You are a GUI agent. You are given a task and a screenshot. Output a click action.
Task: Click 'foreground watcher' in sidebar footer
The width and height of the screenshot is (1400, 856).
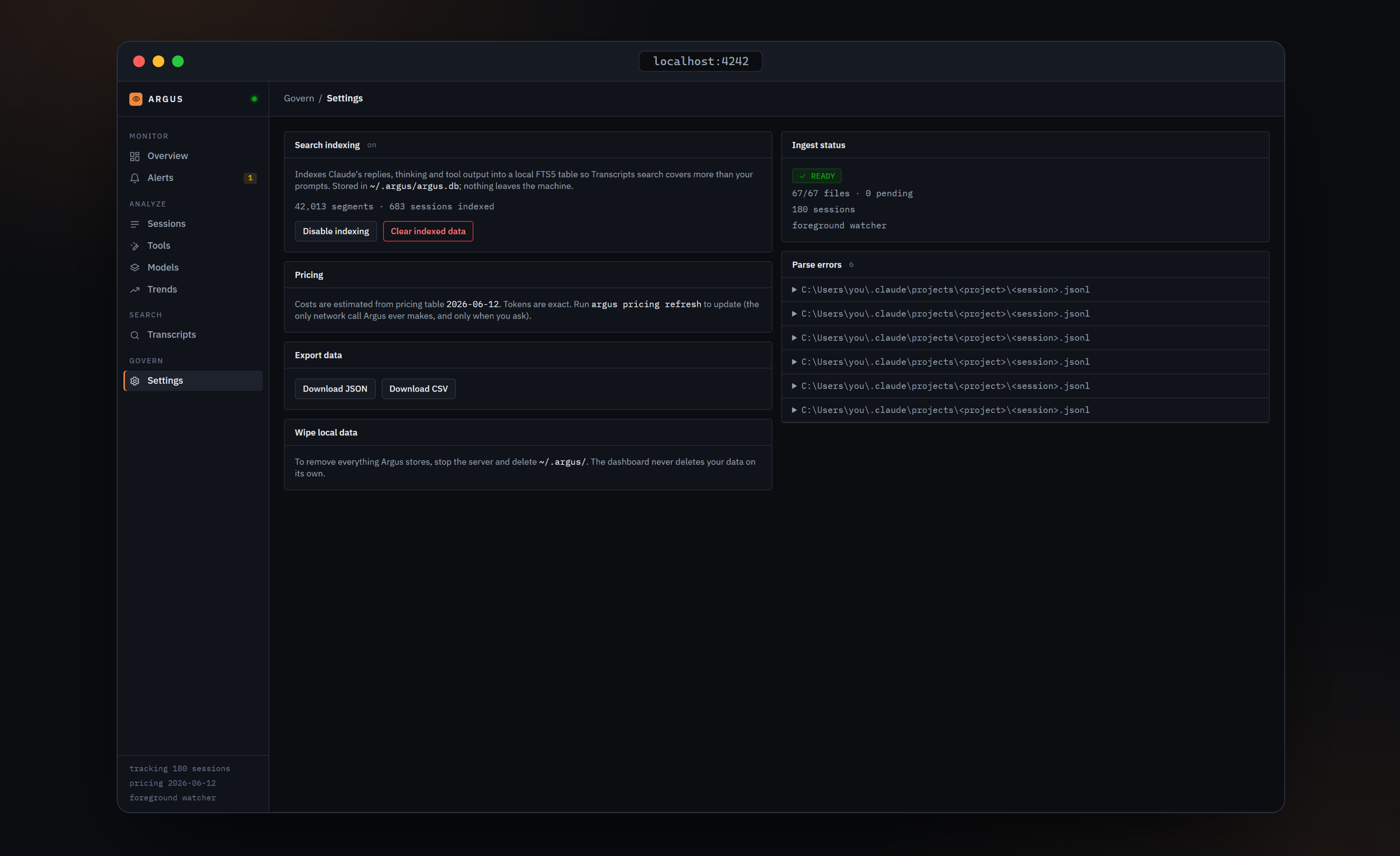[x=172, y=798]
